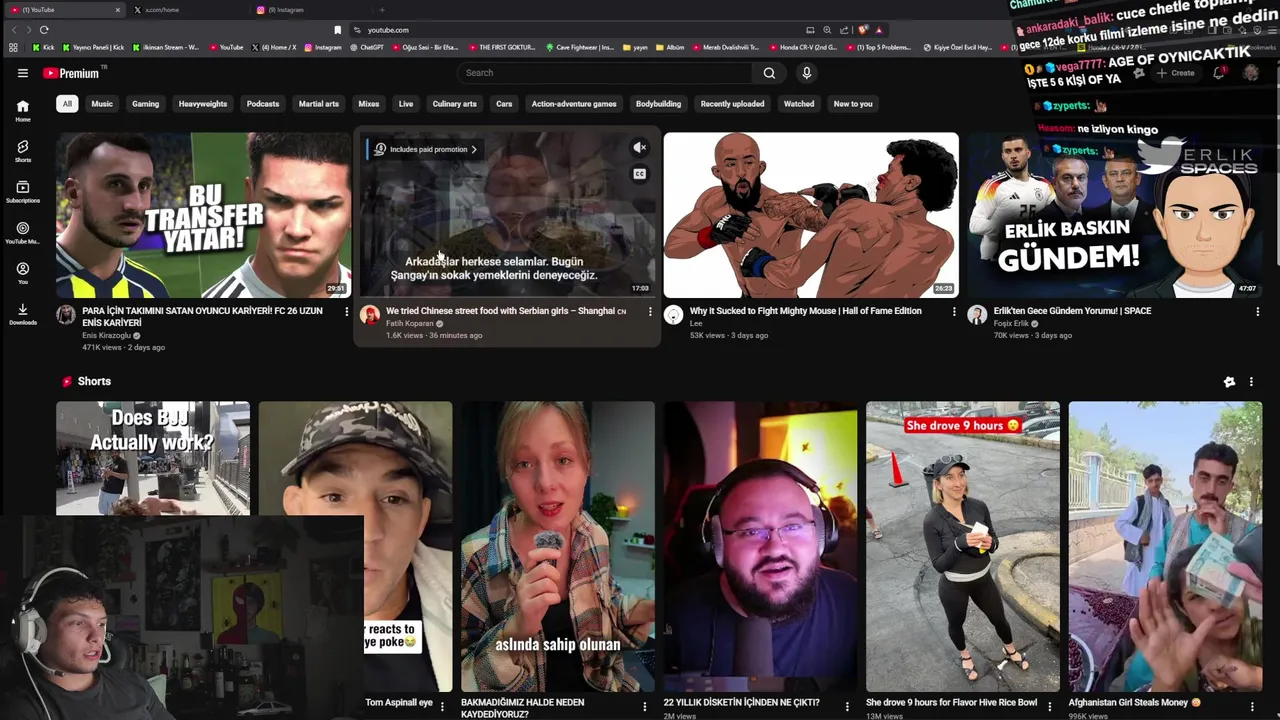The image size is (1280, 720).
Task: Select the Heavyweights filter chip
Action: point(203,104)
